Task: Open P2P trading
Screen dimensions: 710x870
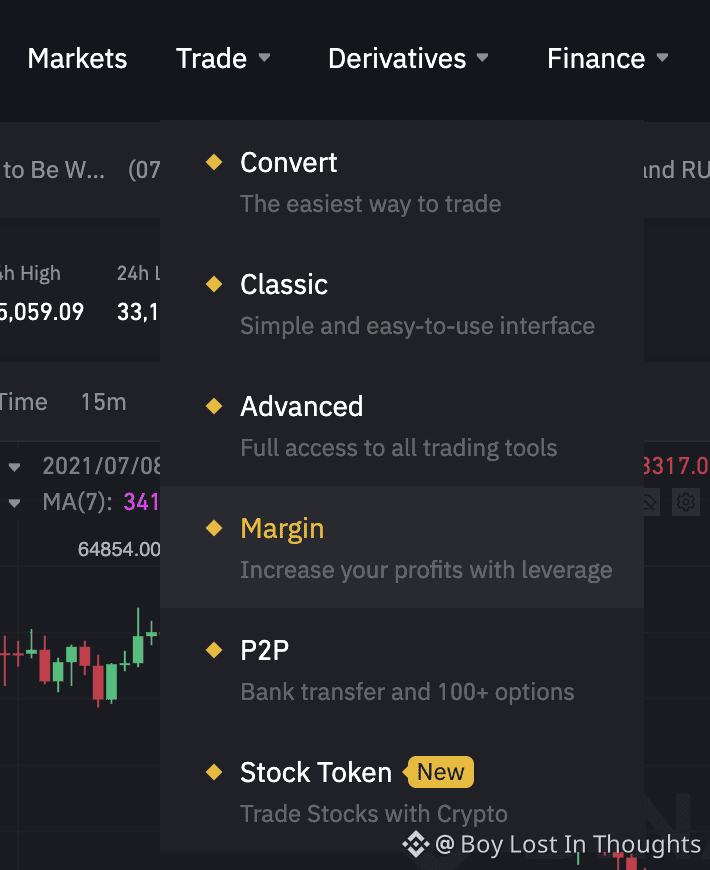Action: [x=265, y=651]
